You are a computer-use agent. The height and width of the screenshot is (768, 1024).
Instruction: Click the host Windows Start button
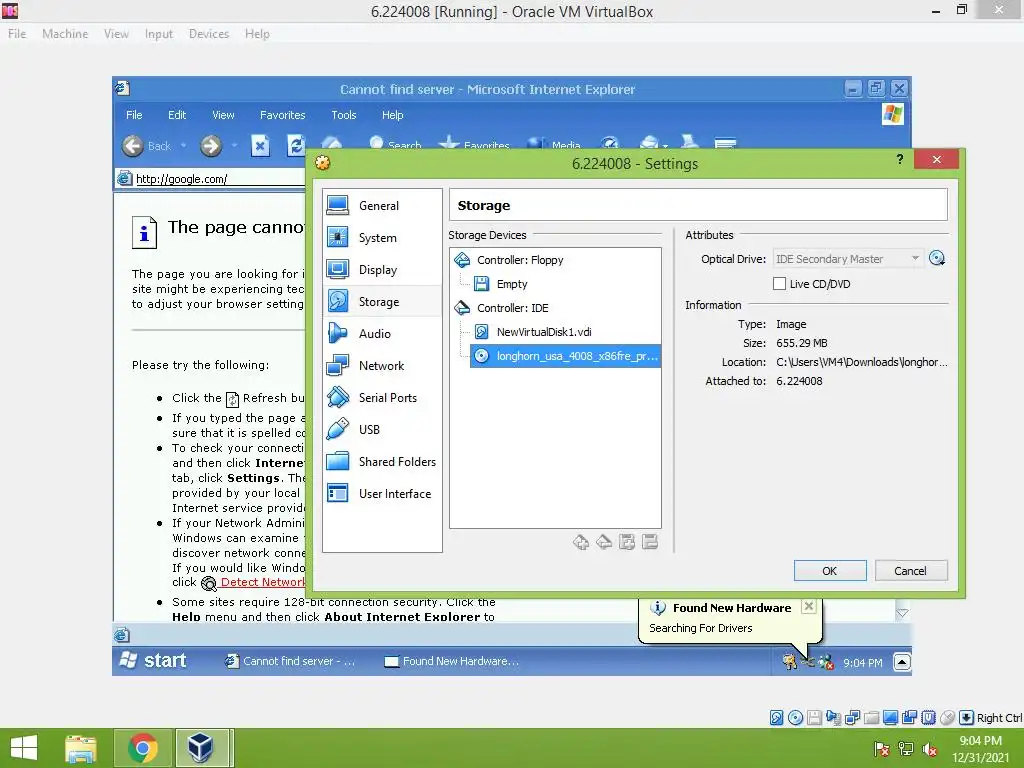tap(24, 748)
